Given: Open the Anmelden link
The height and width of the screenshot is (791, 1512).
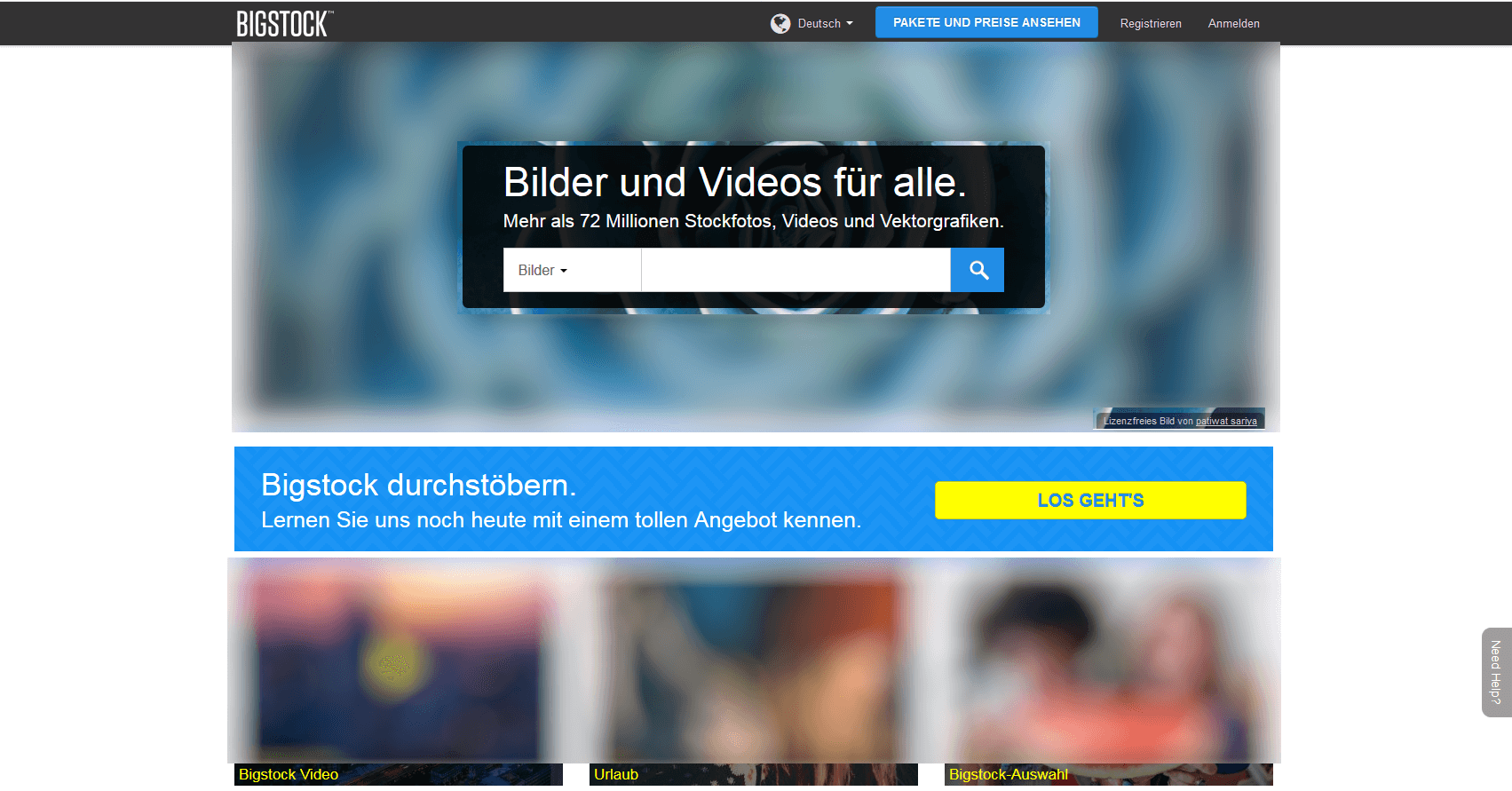Looking at the screenshot, I should click(1233, 24).
